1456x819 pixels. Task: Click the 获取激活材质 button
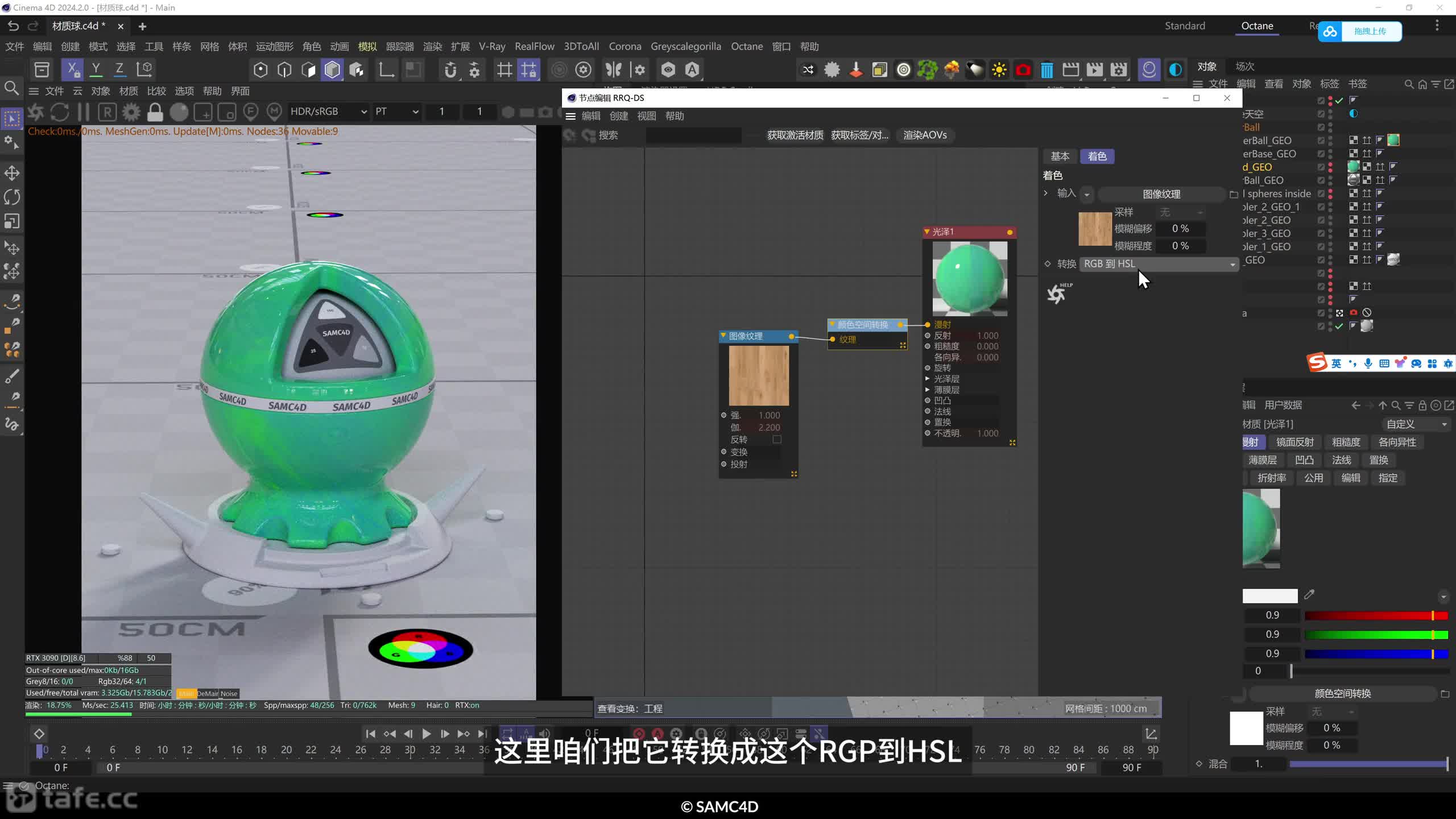pos(795,135)
